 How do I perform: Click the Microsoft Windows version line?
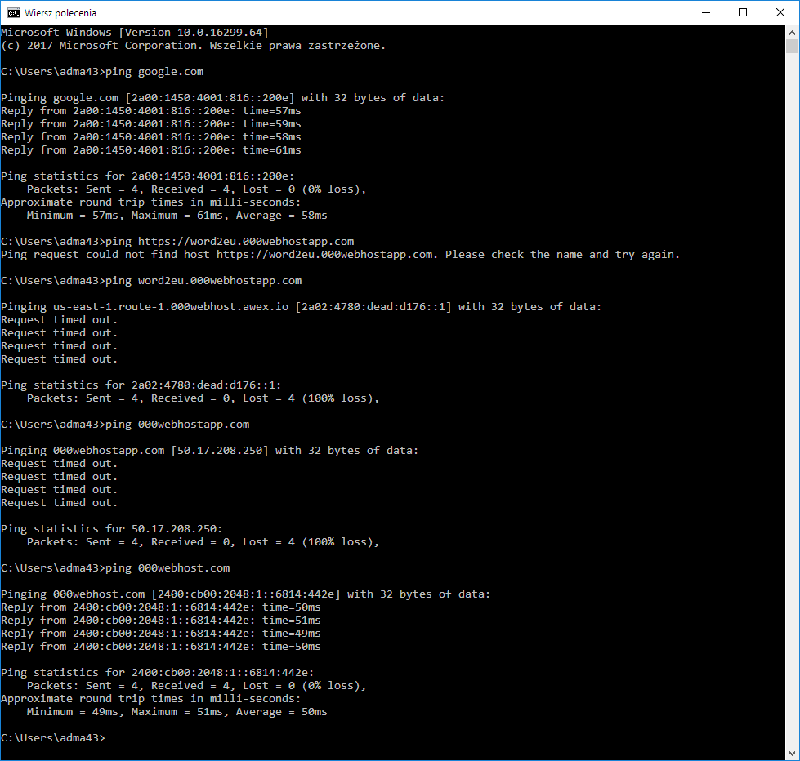135,33
